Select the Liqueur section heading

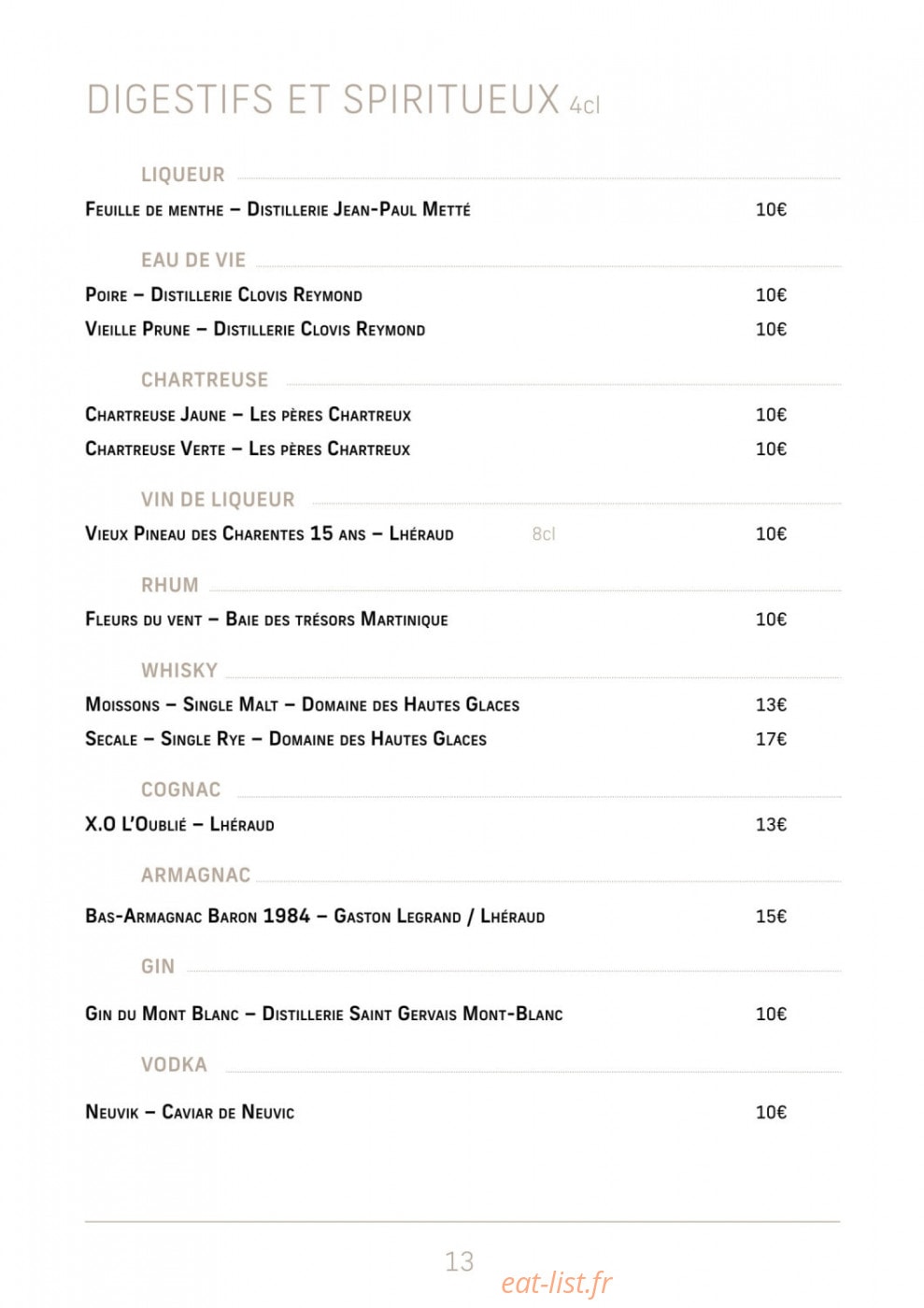click(x=183, y=175)
